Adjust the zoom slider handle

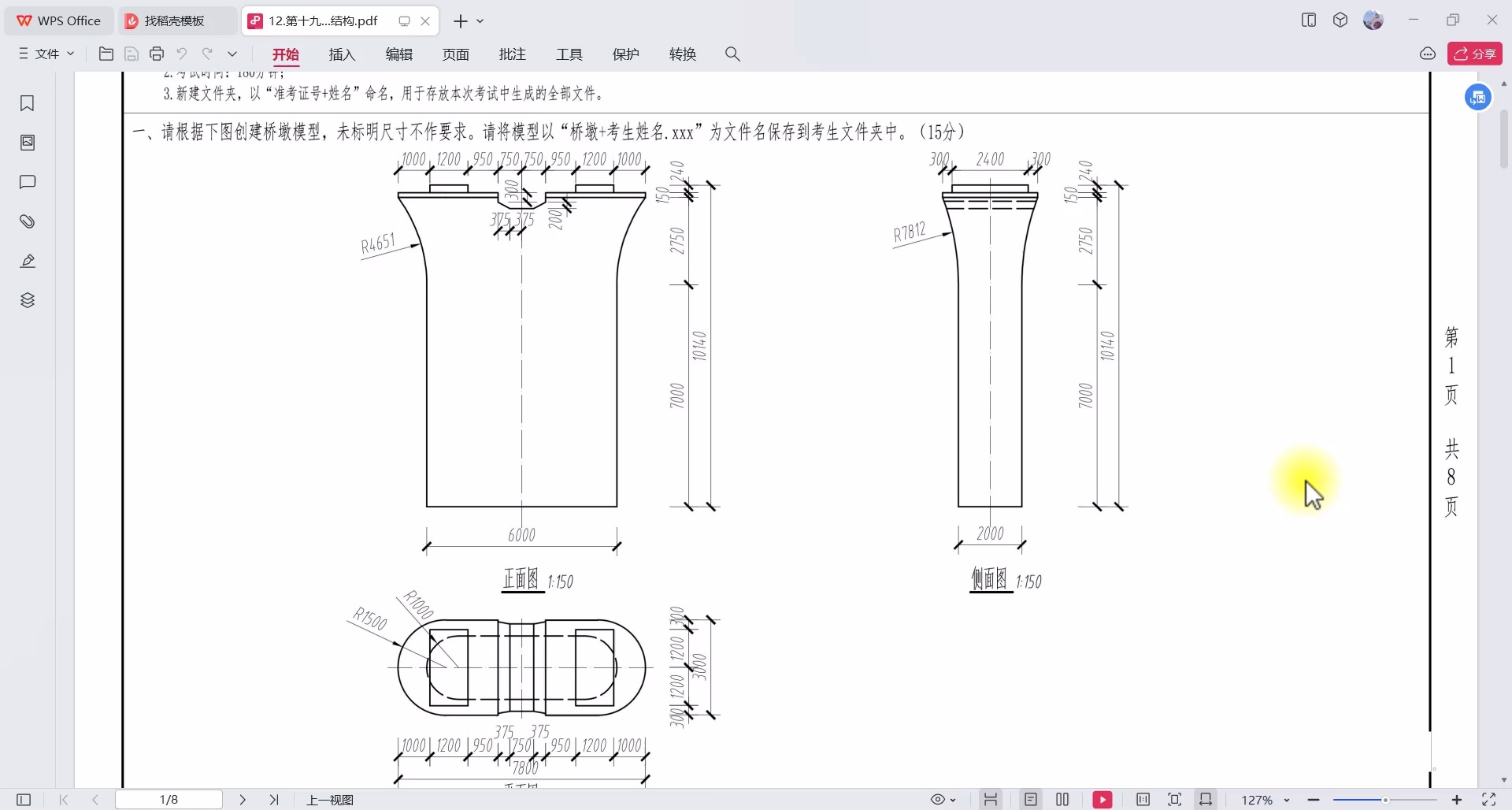1385,800
